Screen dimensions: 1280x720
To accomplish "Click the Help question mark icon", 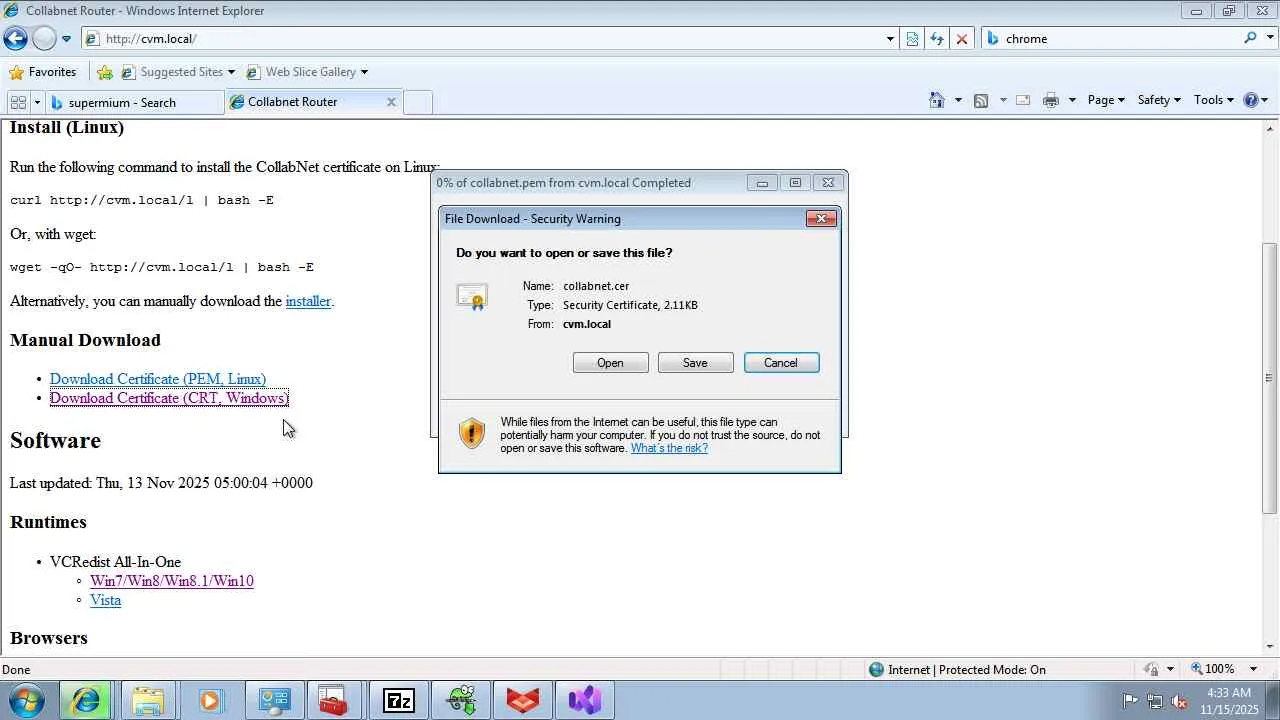I will 1250,100.
